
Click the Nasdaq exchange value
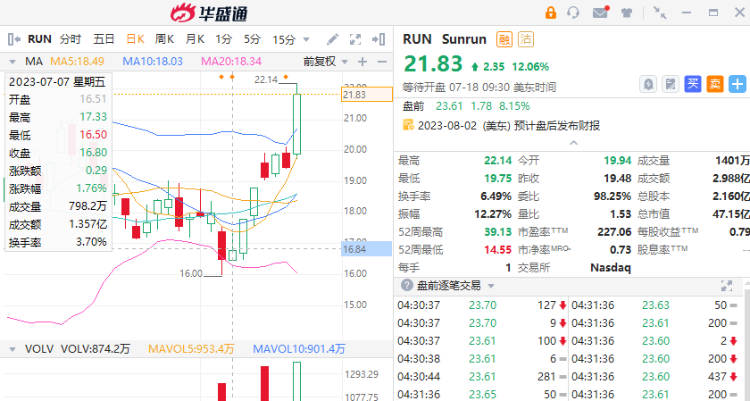610,267
